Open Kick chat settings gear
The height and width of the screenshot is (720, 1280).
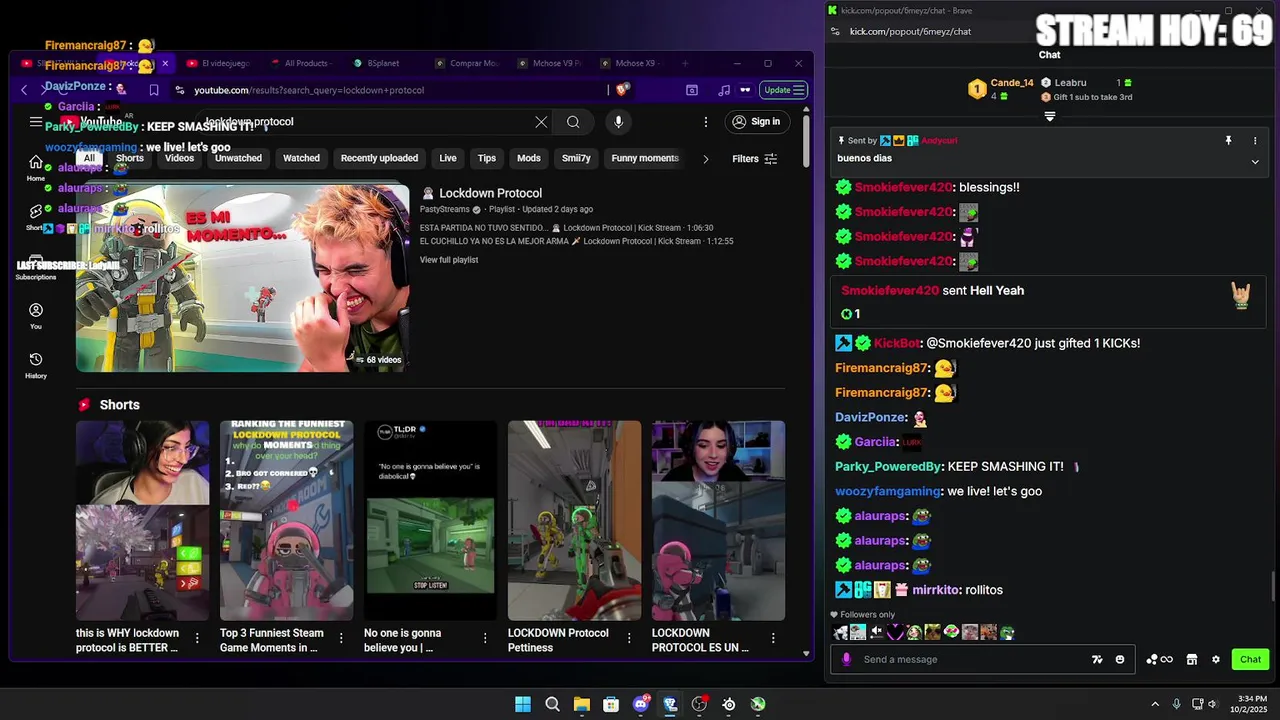click(x=1216, y=659)
